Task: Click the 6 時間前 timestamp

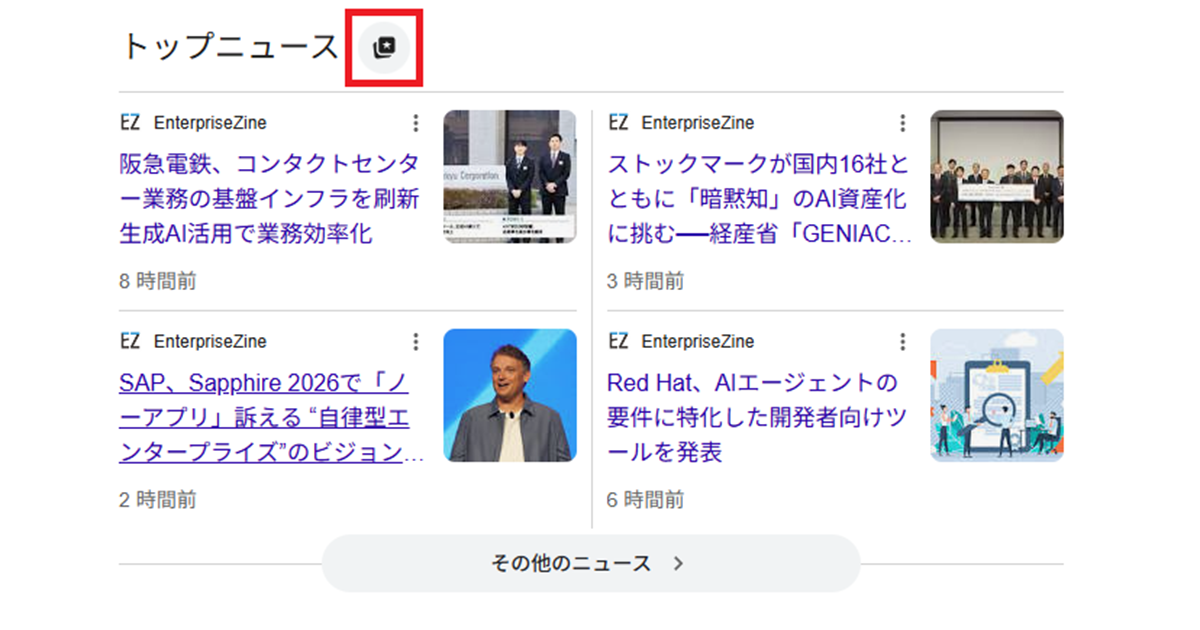Action: pos(646,500)
